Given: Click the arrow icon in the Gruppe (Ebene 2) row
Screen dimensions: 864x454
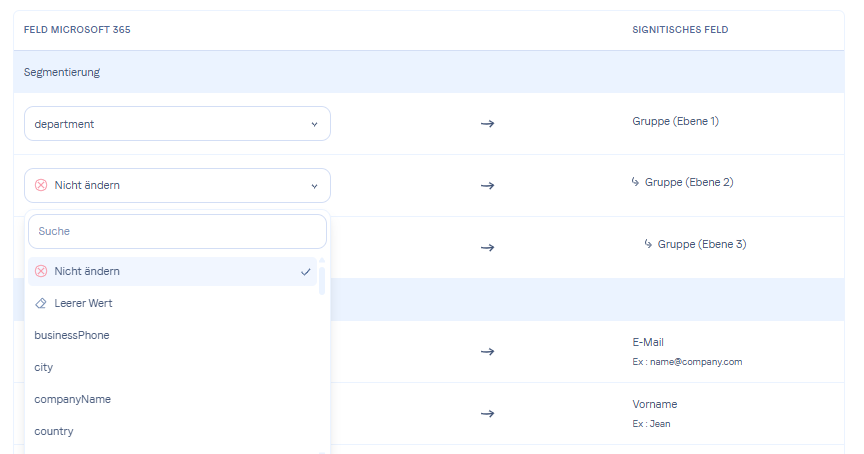Looking at the screenshot, I should [488, 185].
